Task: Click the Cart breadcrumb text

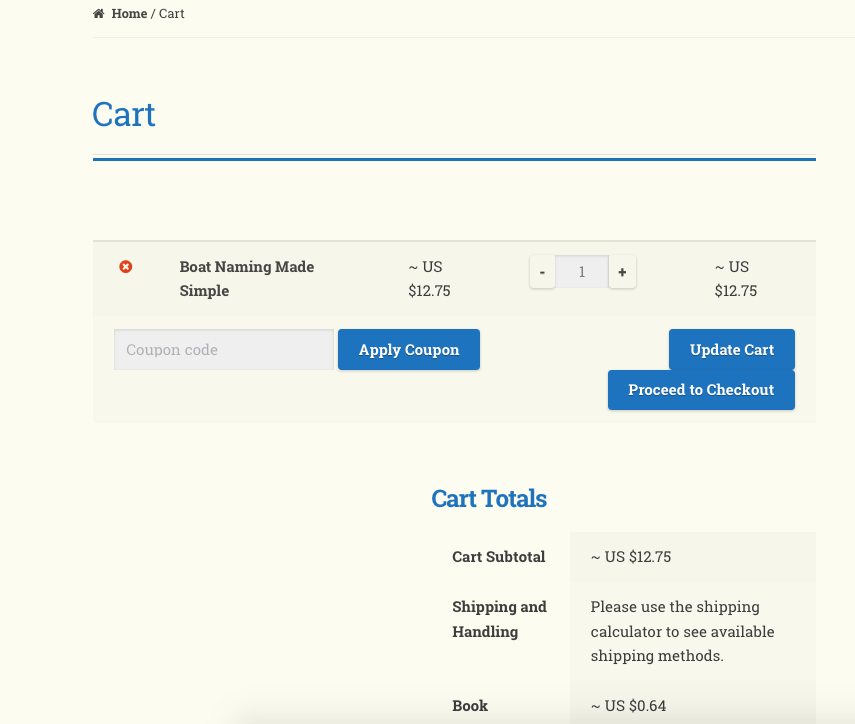Action: point(172,14)
